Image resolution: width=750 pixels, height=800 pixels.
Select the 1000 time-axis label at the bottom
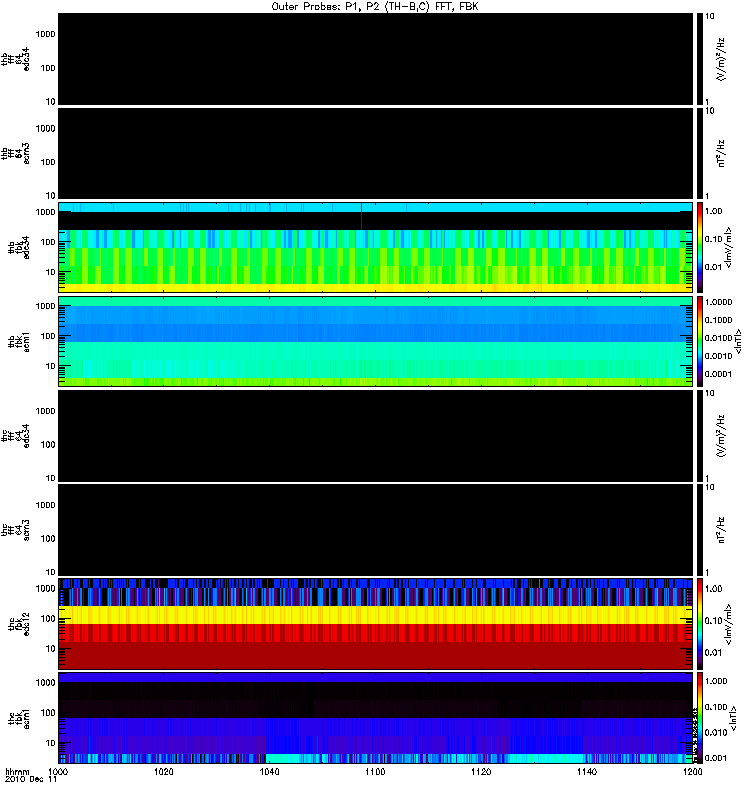[58, 771]
